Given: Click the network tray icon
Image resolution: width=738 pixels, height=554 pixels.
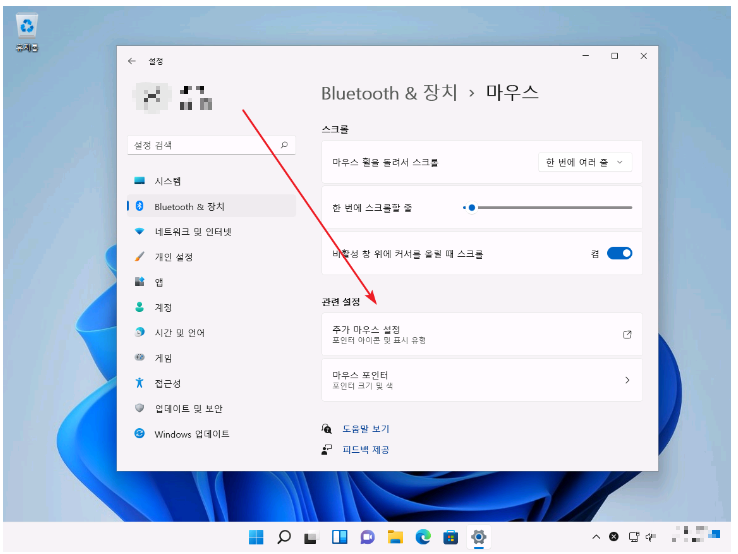Looking at the screenshot, I should (x=634, y=537).
